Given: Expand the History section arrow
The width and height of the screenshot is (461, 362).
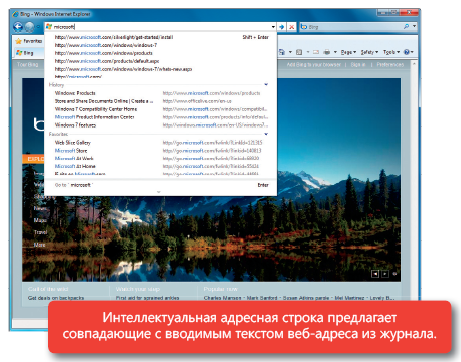Looking at the screenshot, I should 266,85.
